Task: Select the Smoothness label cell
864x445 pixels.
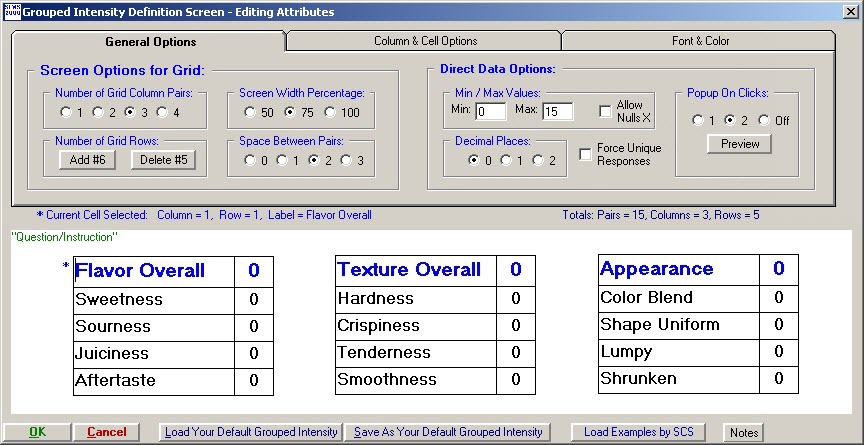Action: (416, 381)
